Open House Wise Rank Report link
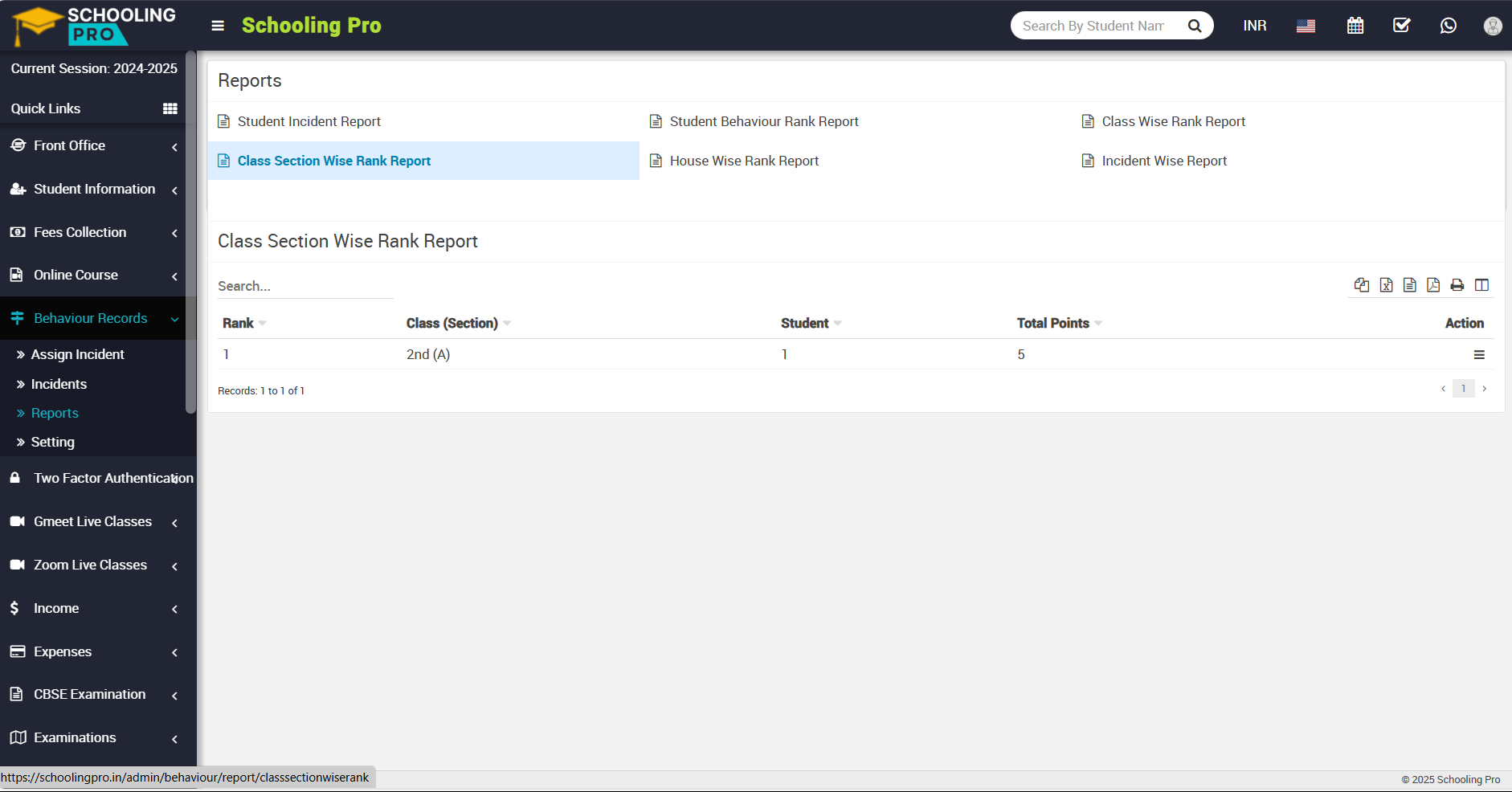Viewport: 1512px width, 792px height. click(x=744, y=161)
